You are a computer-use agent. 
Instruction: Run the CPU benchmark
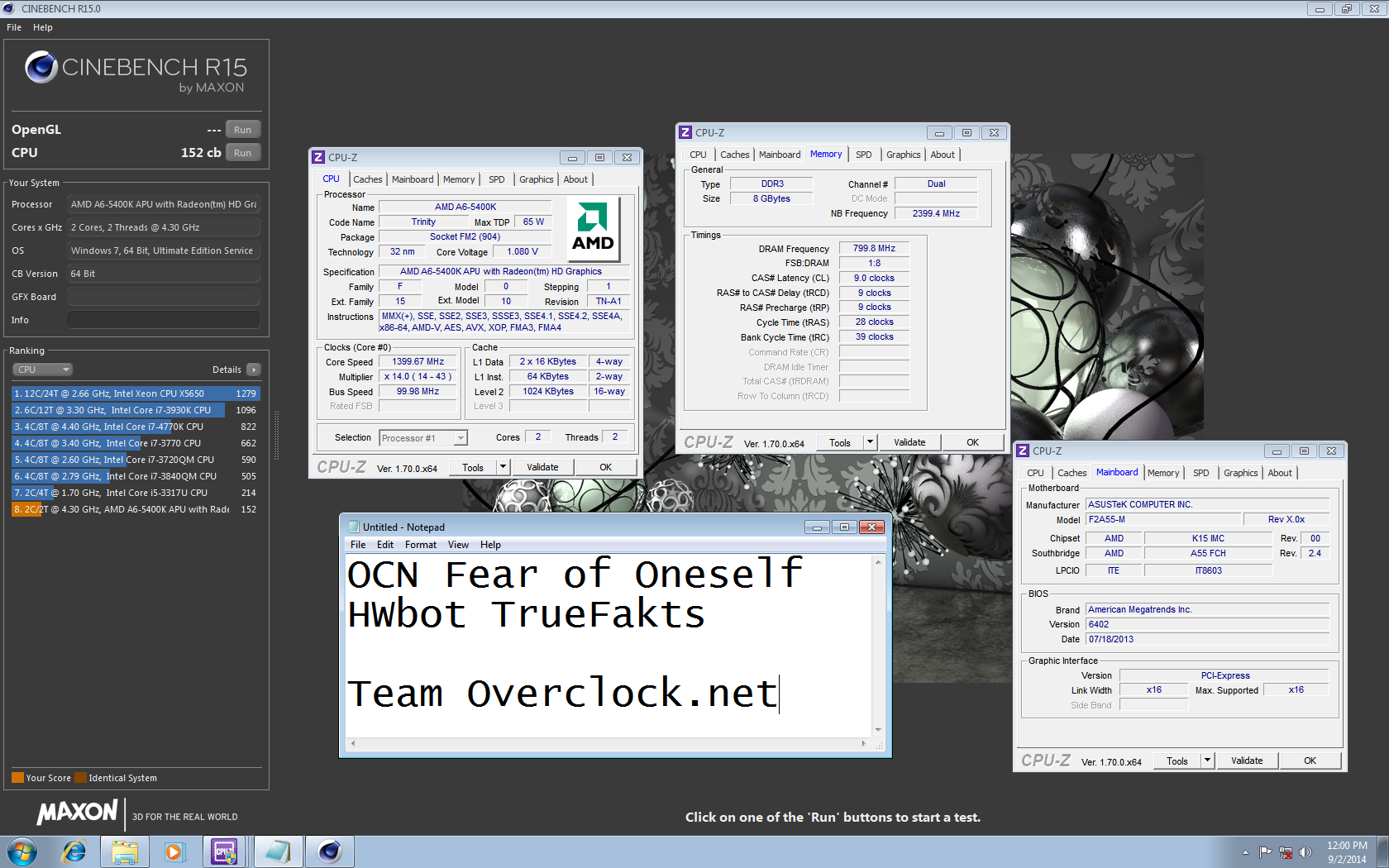tap(242, 153)
